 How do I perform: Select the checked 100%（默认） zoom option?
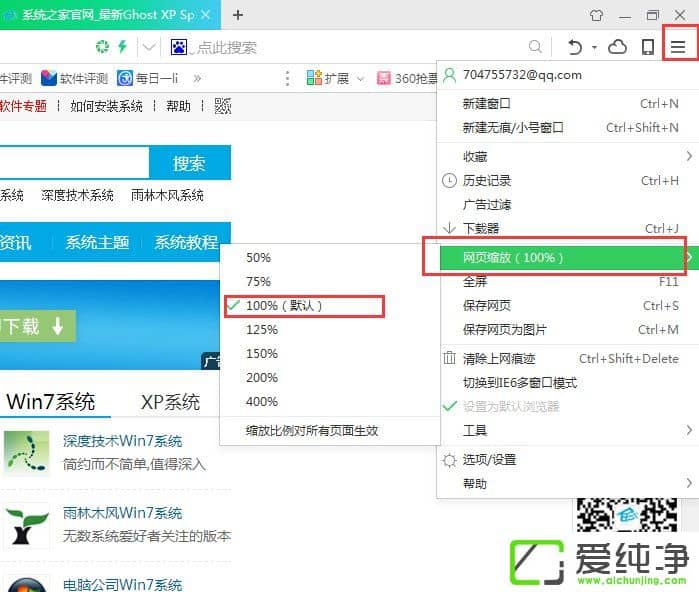[284, 305]
